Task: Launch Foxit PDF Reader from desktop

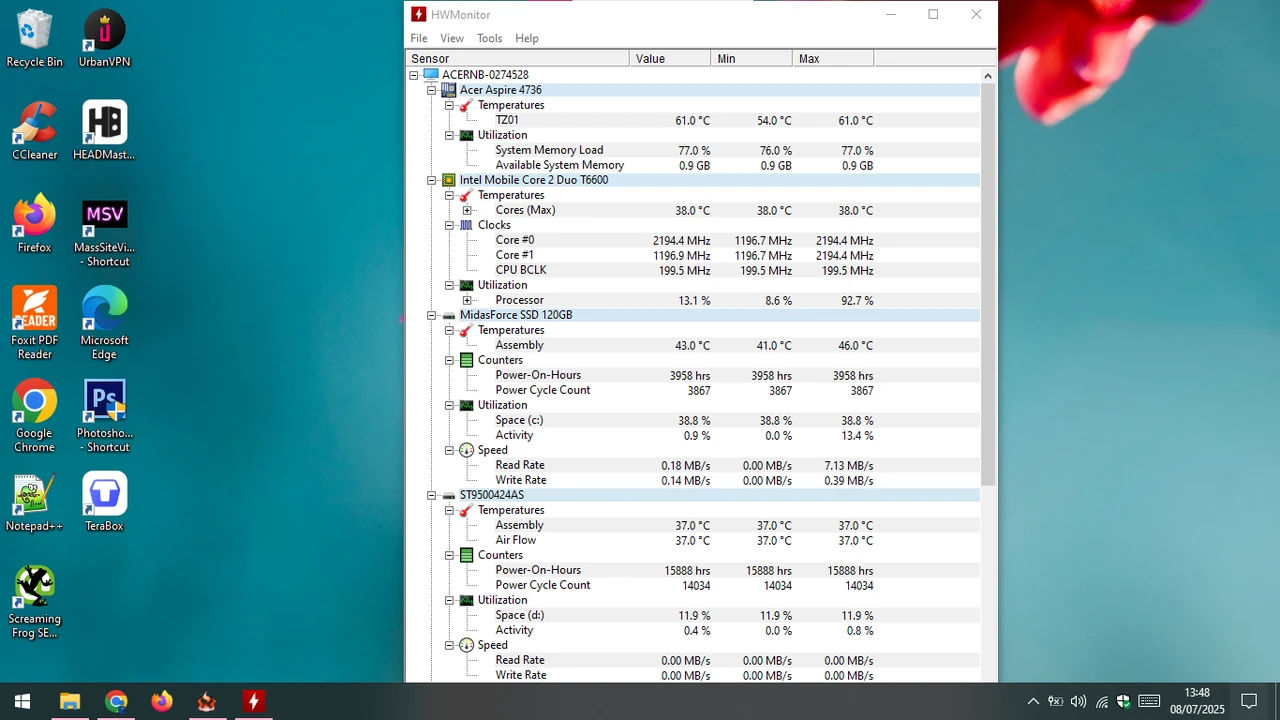Action: click(34, 323)
